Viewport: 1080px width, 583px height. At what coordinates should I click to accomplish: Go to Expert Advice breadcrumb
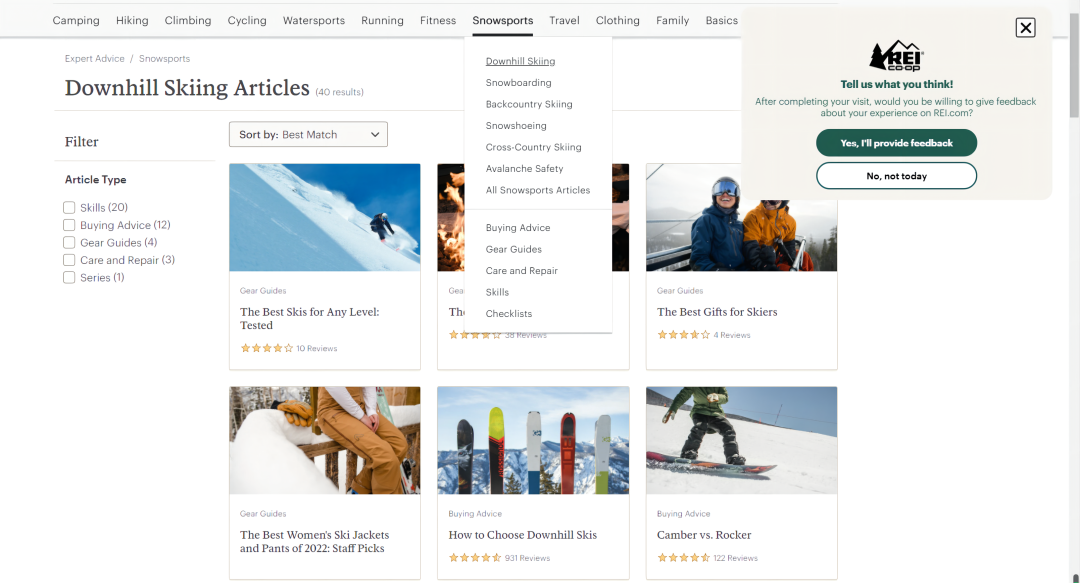pos(94,59)
